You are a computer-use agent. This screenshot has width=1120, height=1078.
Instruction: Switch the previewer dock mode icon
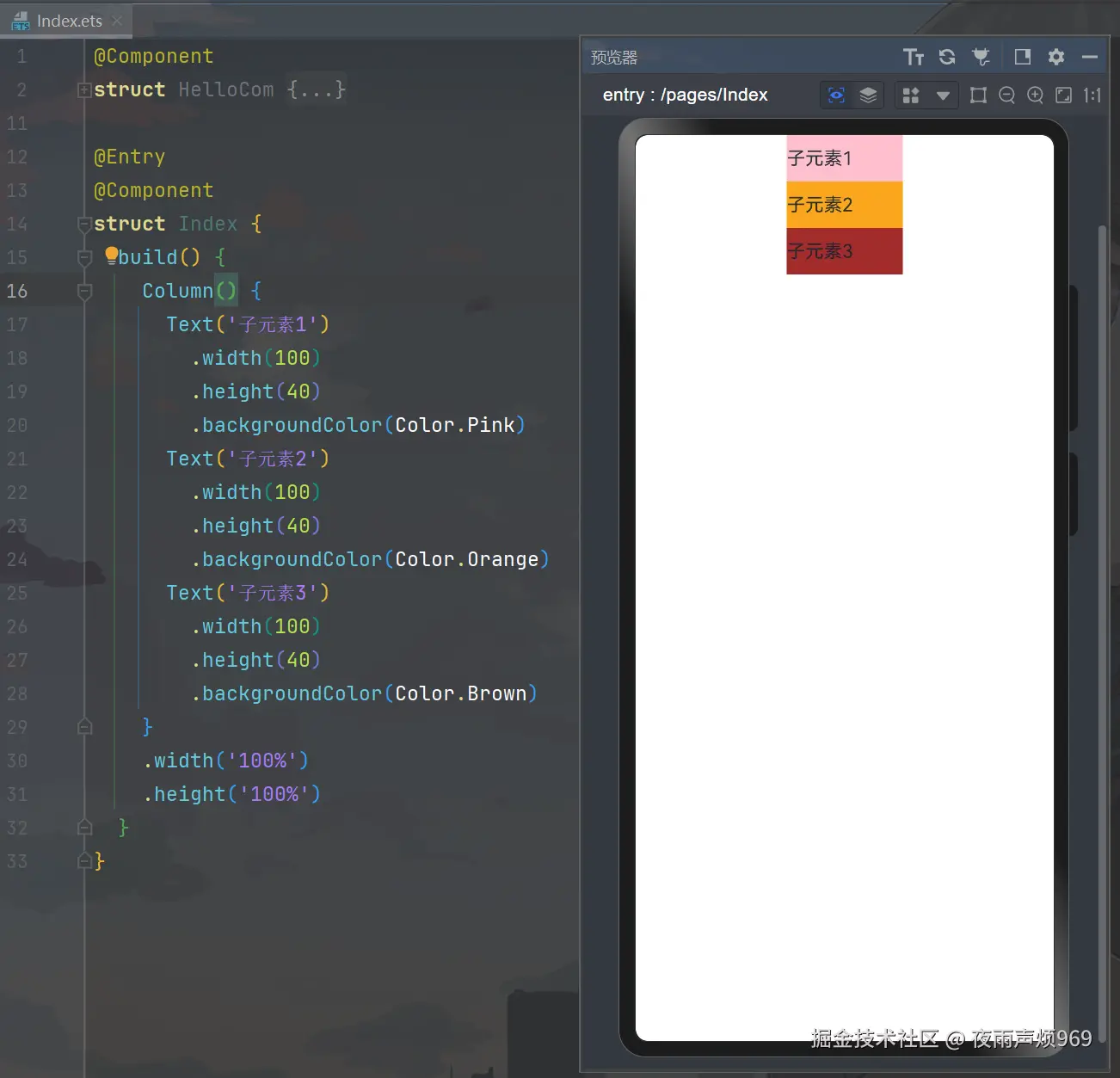1023,57
